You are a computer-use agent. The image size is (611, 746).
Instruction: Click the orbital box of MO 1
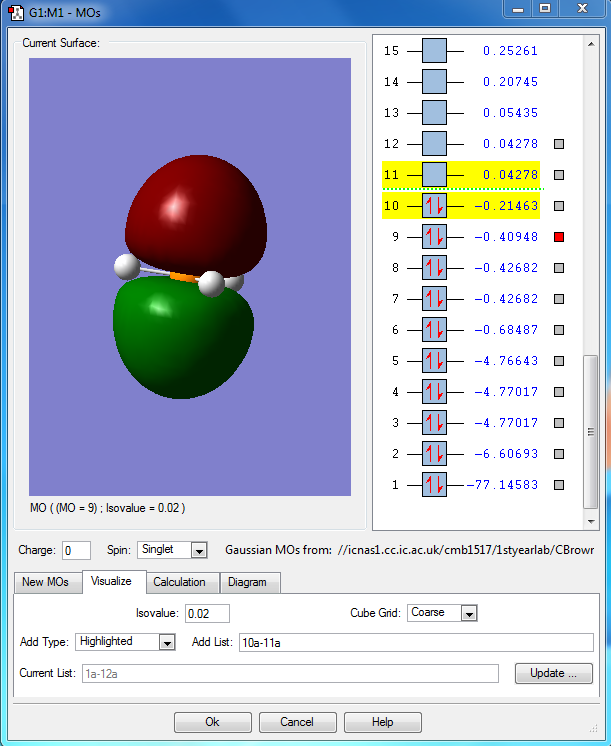(434, 485)
